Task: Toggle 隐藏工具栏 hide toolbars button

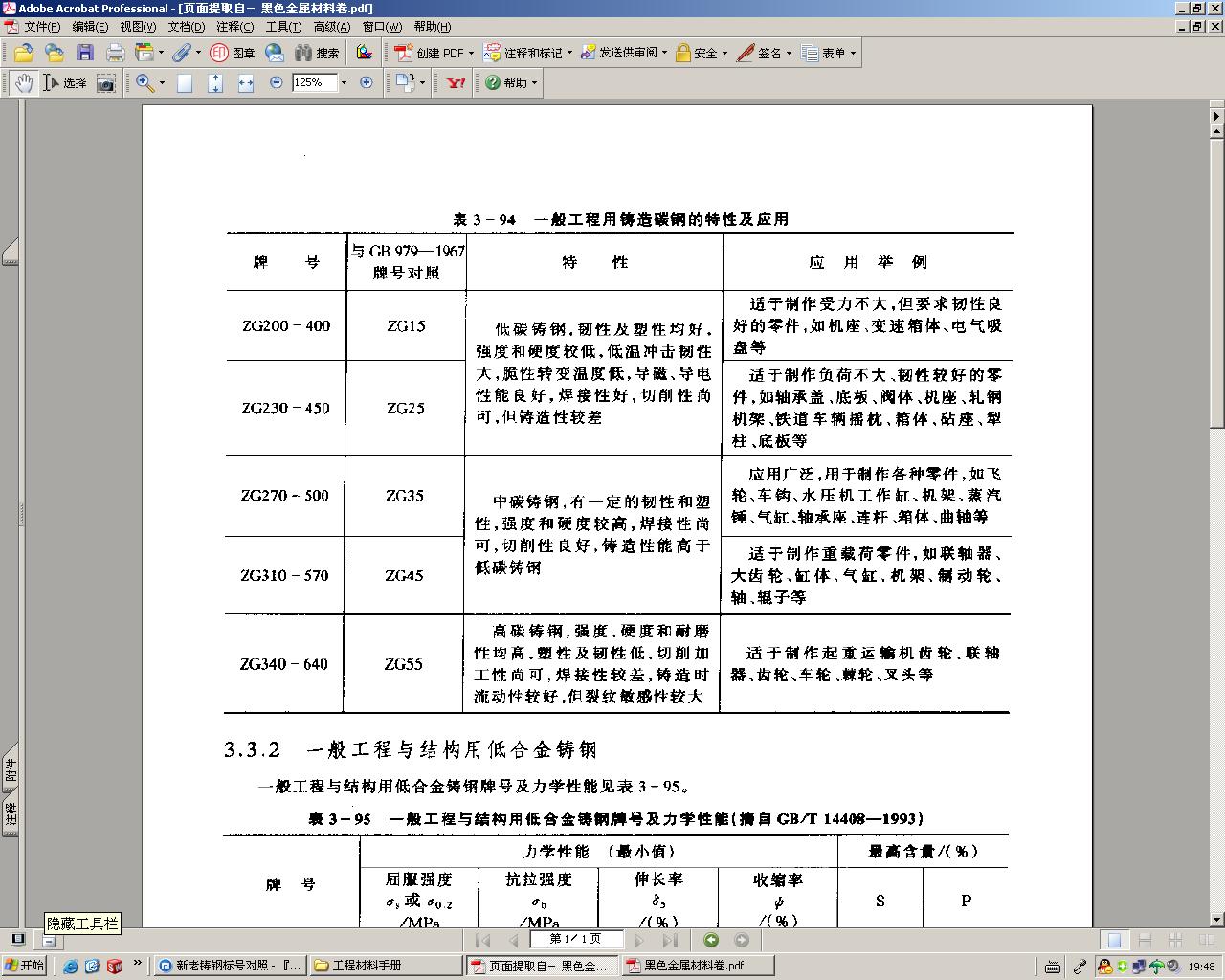Action: pos(49,941)
